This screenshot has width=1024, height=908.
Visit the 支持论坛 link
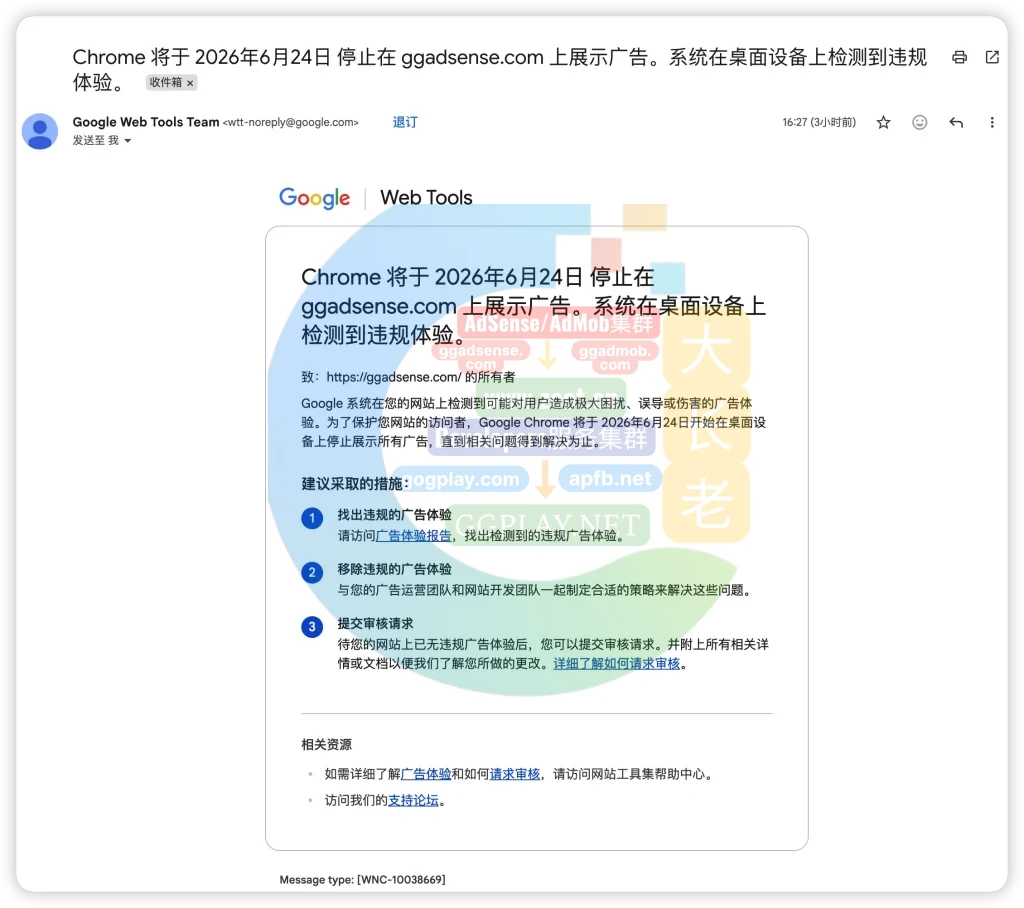(x=413, y=800)
